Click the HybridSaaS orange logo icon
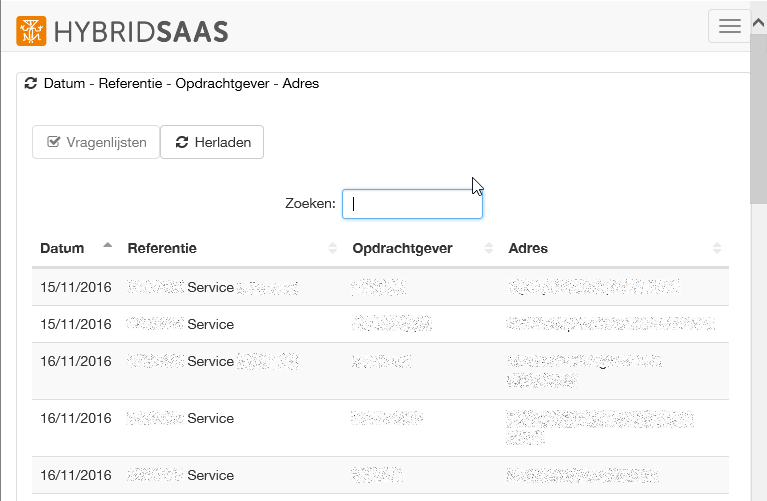 pos(31,30)
